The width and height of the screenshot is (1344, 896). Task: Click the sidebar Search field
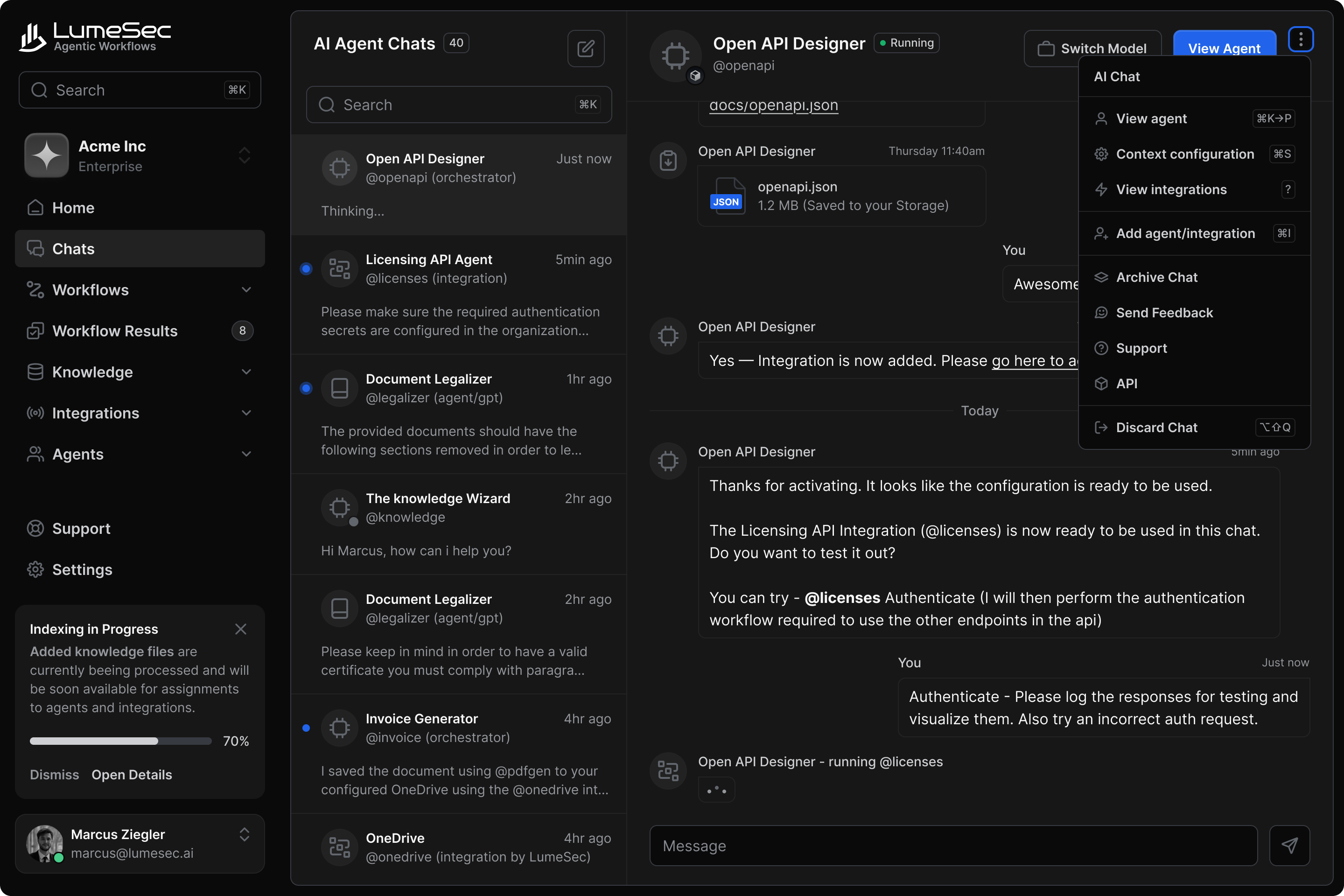(x=140, y=90)
